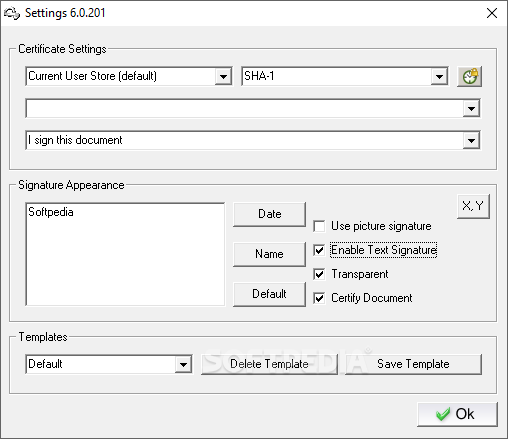Close the Settings window
Viewport: 508px width, 439px height.
pos(492,13)
